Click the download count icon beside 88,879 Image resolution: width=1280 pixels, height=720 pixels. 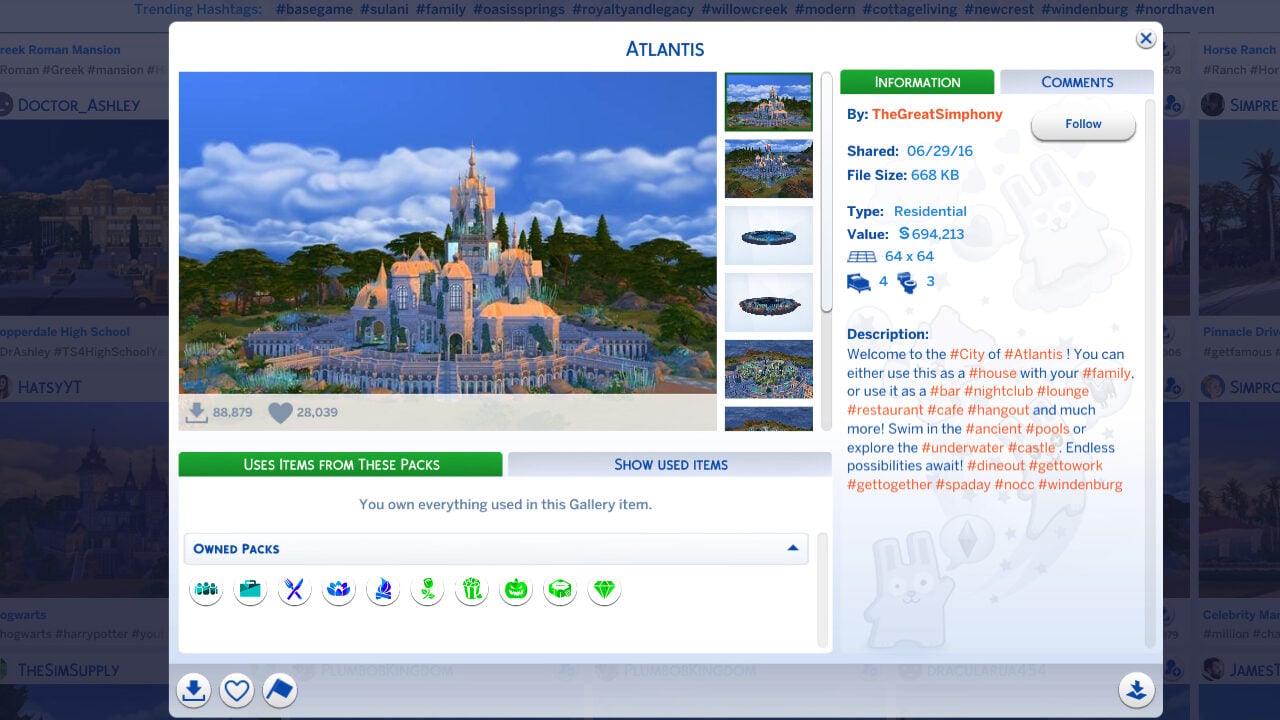tap(197, 412)
